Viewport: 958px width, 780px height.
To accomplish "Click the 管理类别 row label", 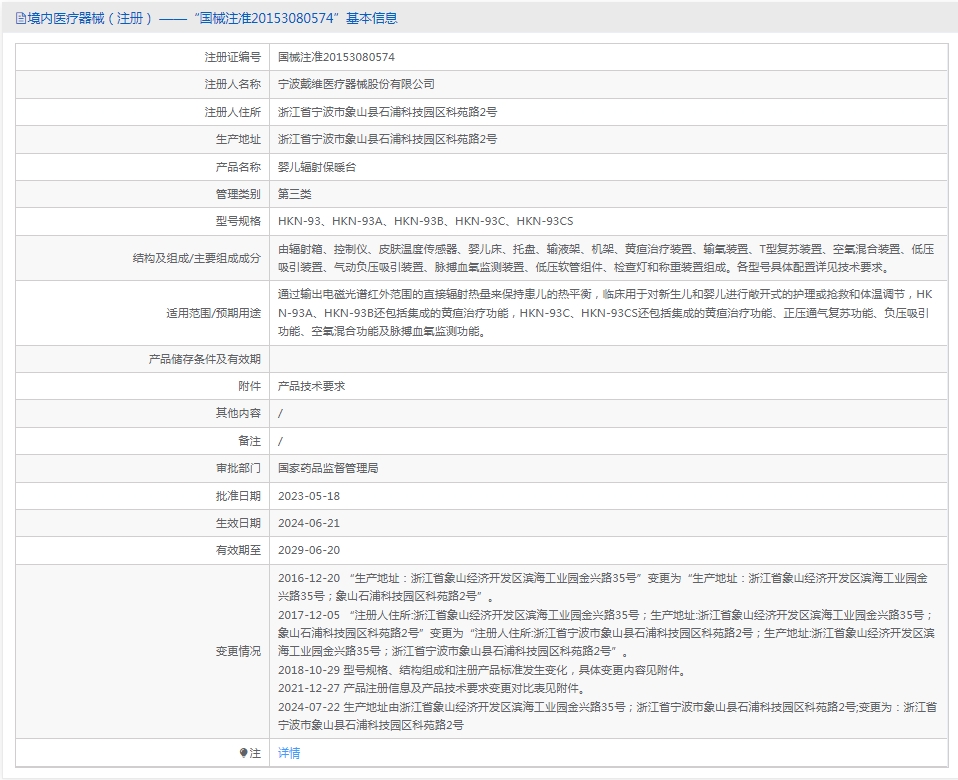I will [238, 194].
